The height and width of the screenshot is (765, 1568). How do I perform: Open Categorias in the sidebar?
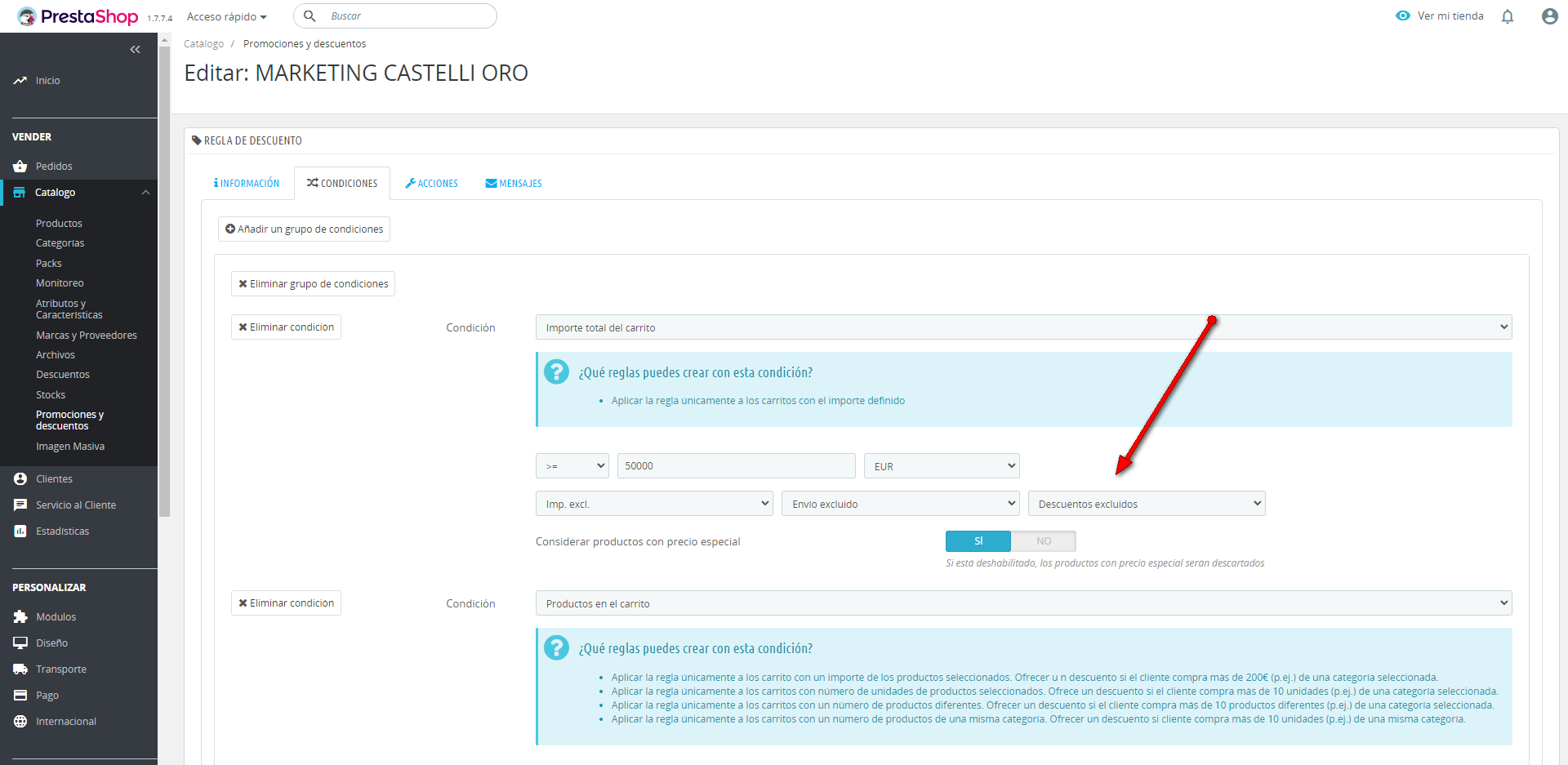tap(60, 243)
